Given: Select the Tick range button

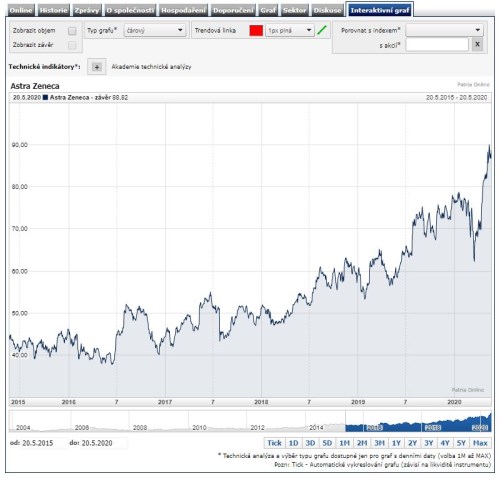Looking at the screenshot, I should [x=274, y=443].
